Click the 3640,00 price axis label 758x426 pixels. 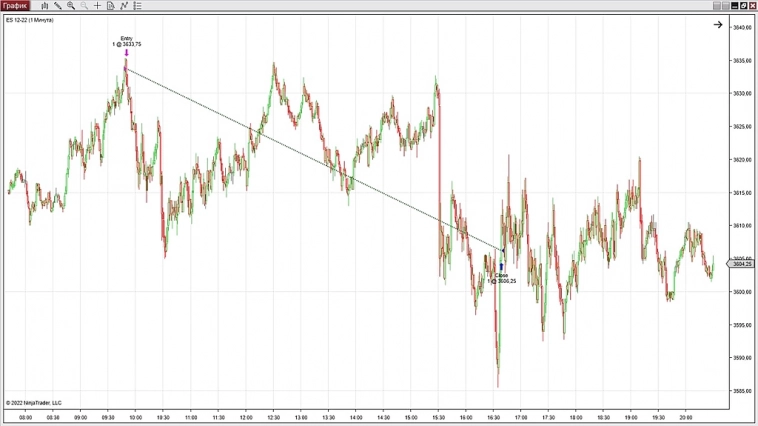742,28
